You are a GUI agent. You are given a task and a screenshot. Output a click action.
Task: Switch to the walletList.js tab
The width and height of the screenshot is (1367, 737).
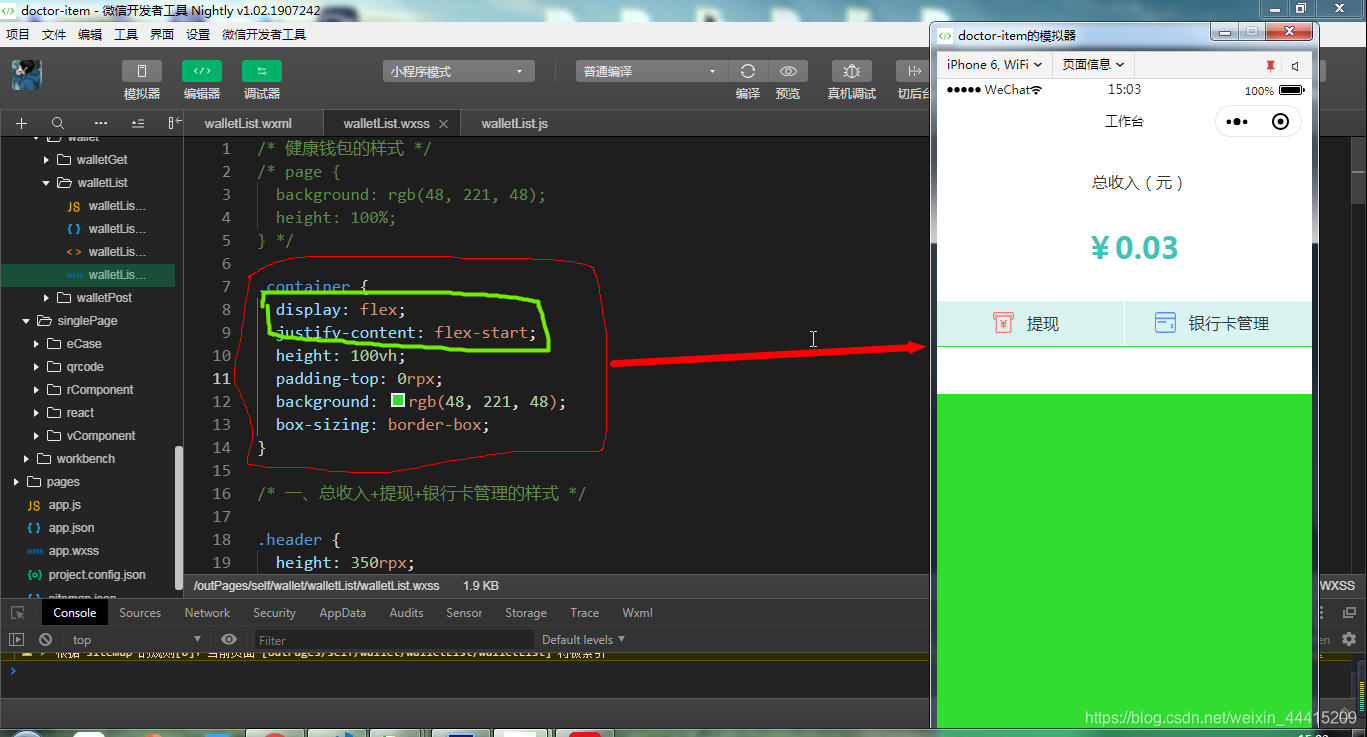click(514, 124)
